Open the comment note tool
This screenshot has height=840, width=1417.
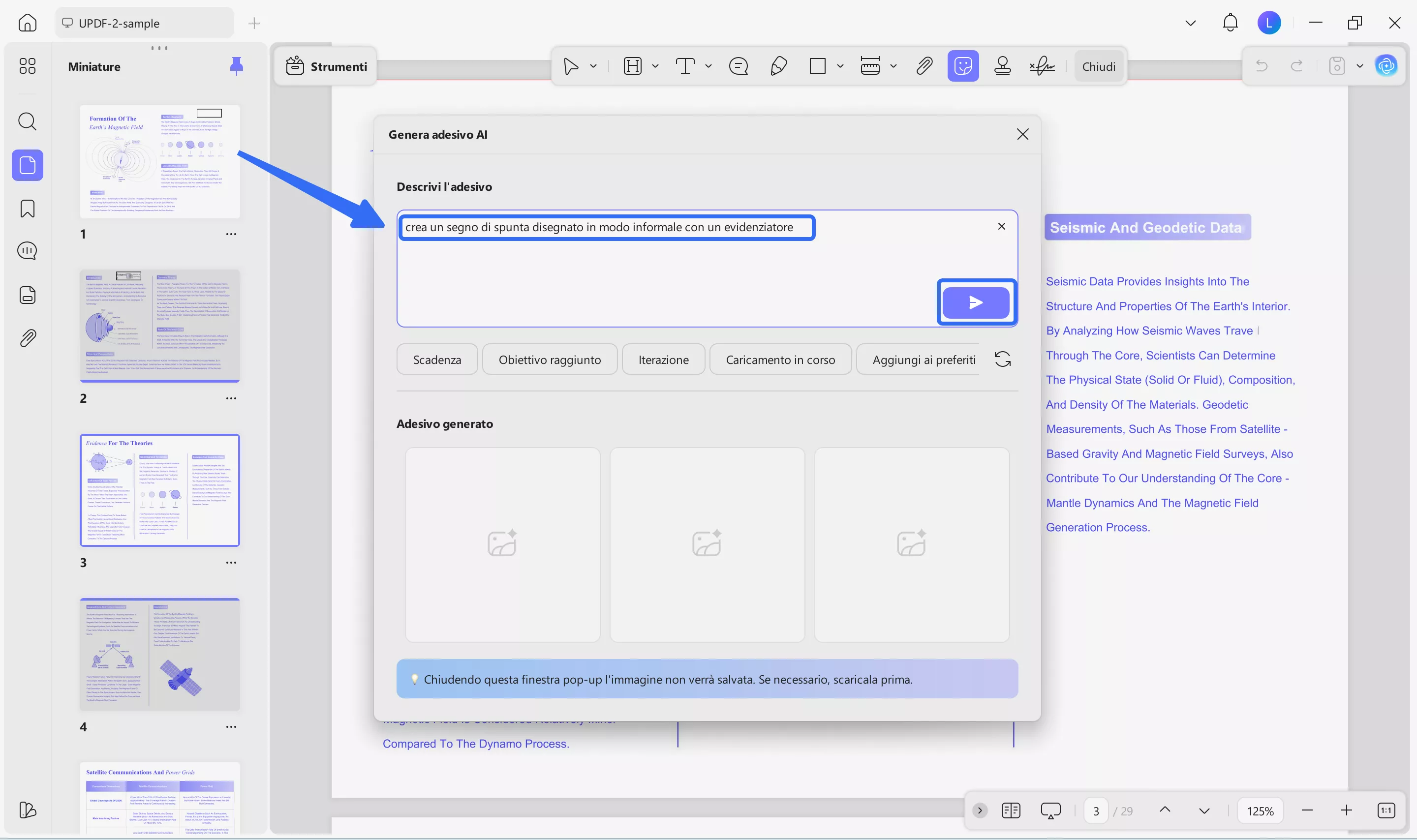click(738, 66)
